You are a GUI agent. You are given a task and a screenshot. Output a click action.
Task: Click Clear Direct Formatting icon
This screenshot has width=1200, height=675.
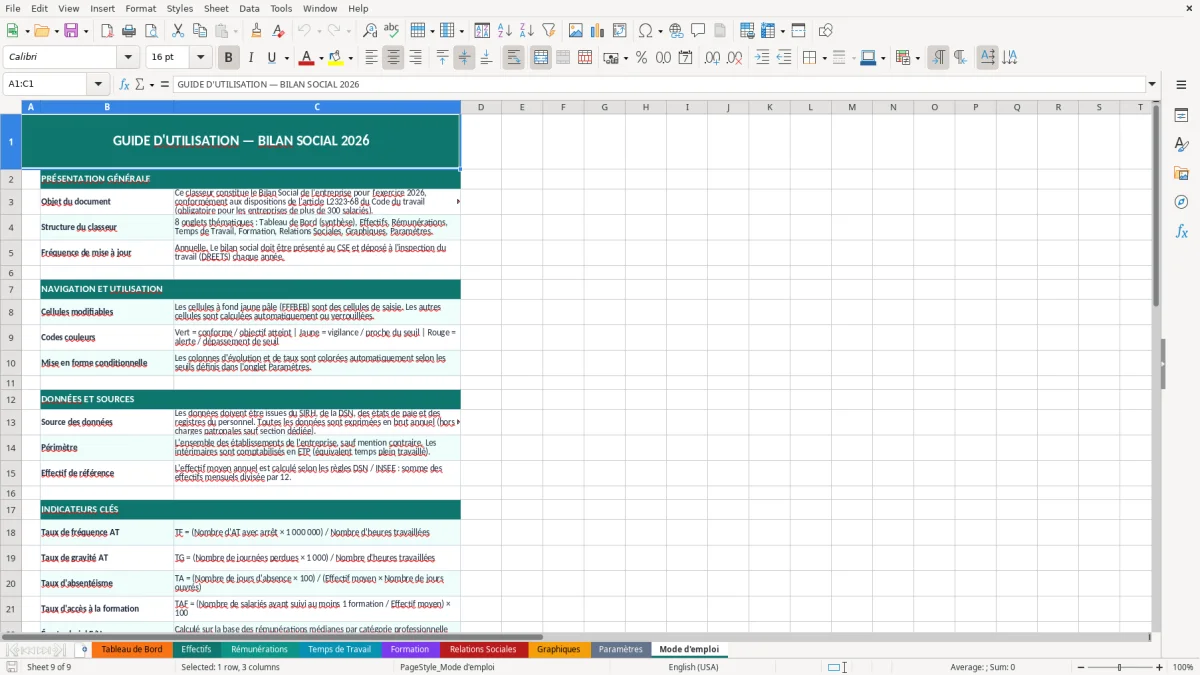pyautogui.click(x=278, y=31)
